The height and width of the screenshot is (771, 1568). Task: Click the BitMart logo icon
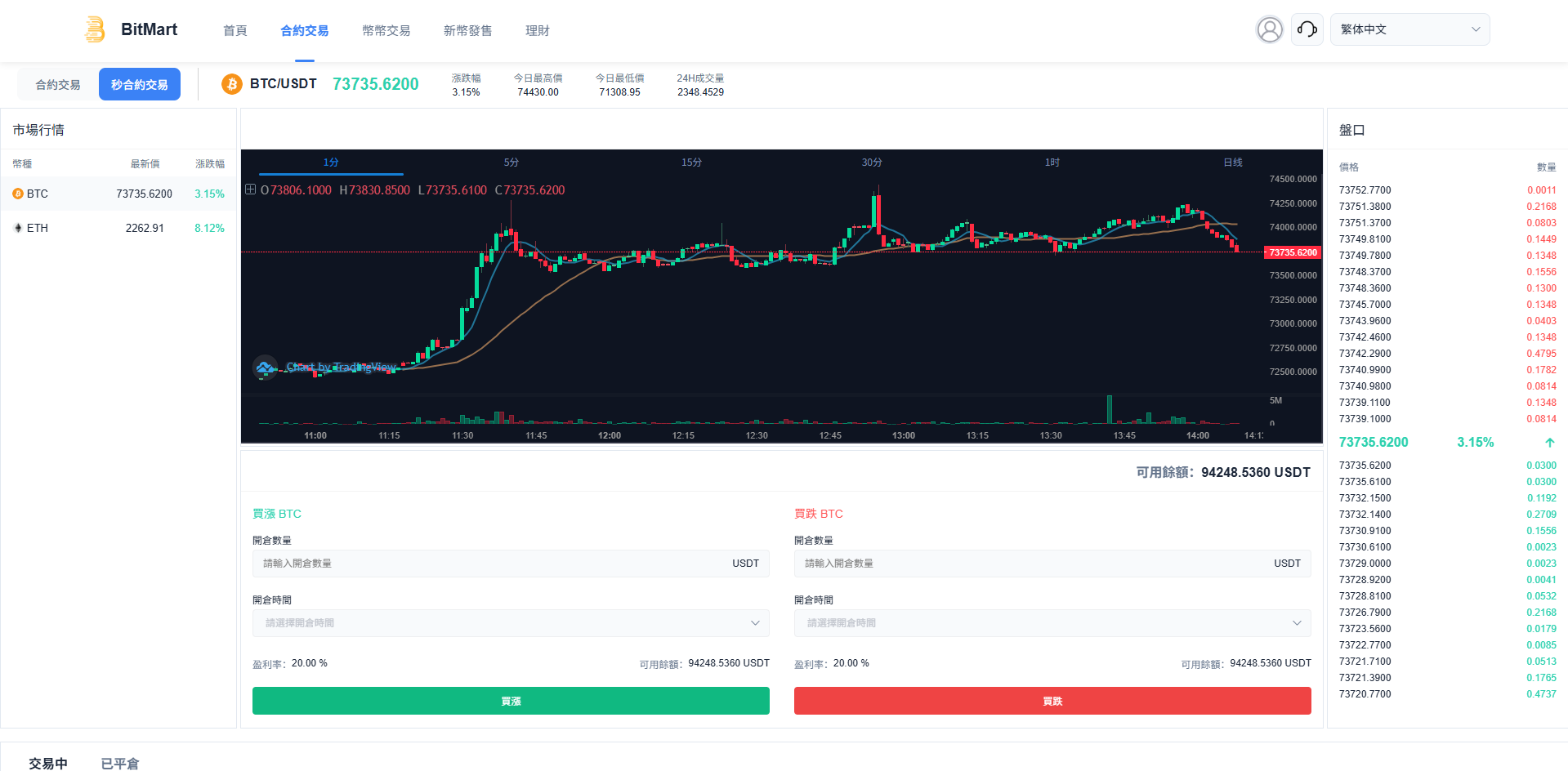[95, 29]
